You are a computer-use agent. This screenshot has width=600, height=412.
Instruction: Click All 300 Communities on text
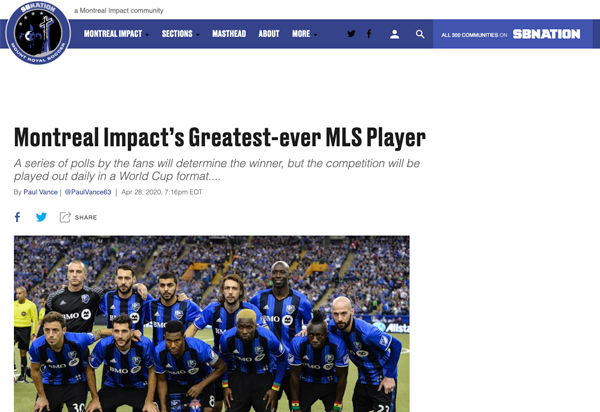pos(474,35)
